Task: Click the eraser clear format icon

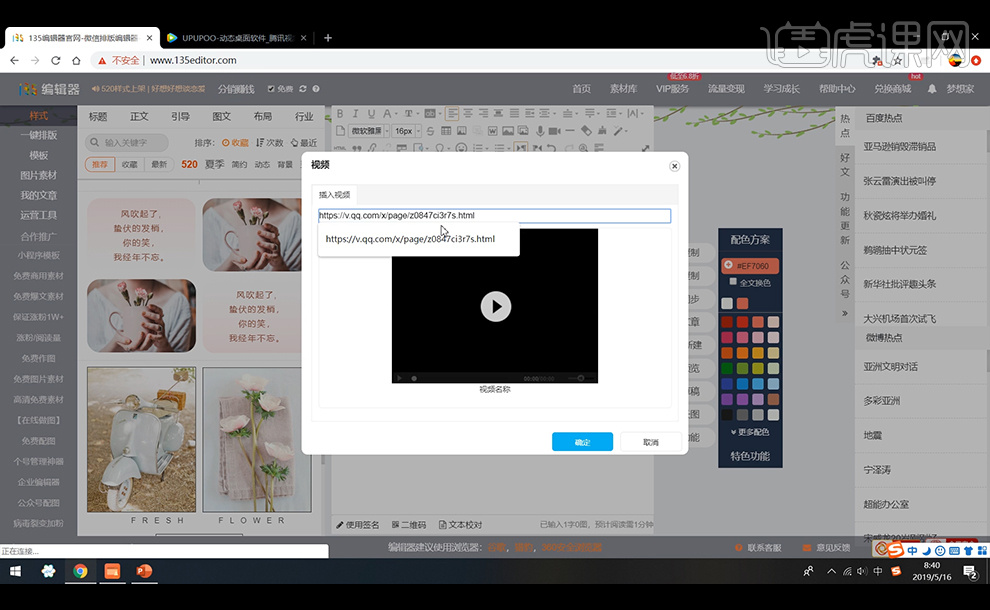Action: (587, 131)
